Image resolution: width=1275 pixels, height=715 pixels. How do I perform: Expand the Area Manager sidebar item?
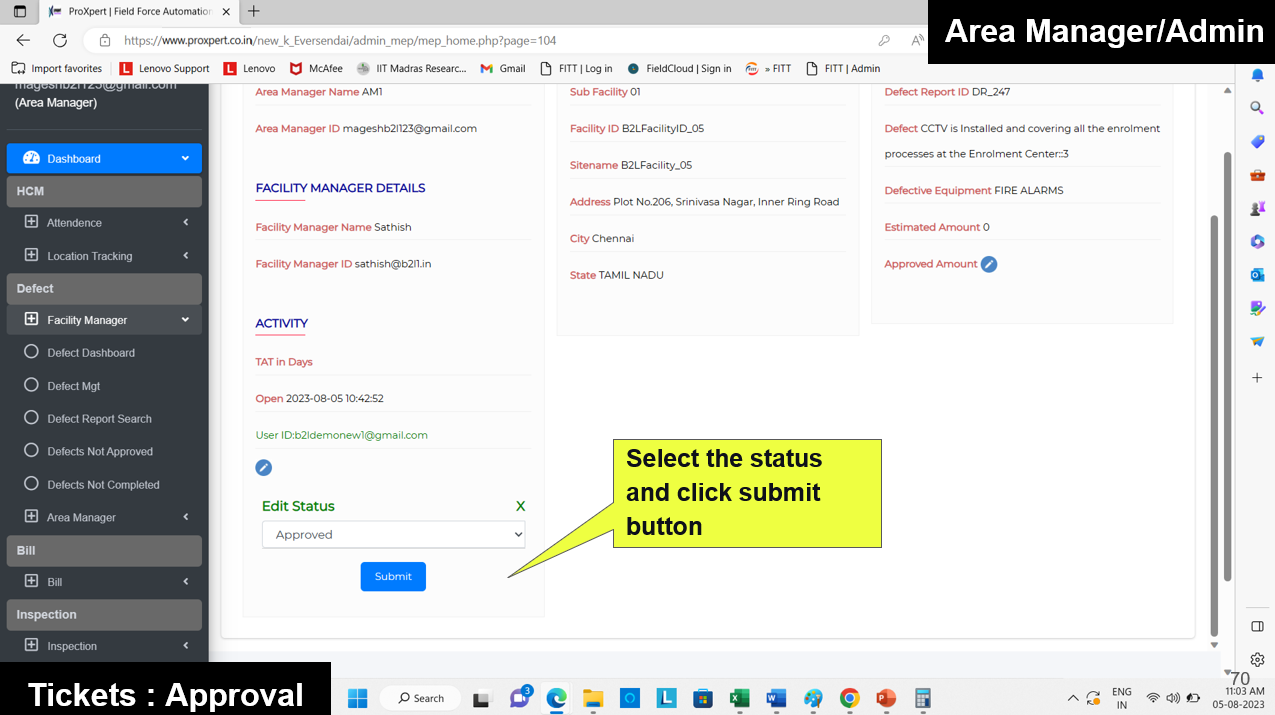point(104,517)
